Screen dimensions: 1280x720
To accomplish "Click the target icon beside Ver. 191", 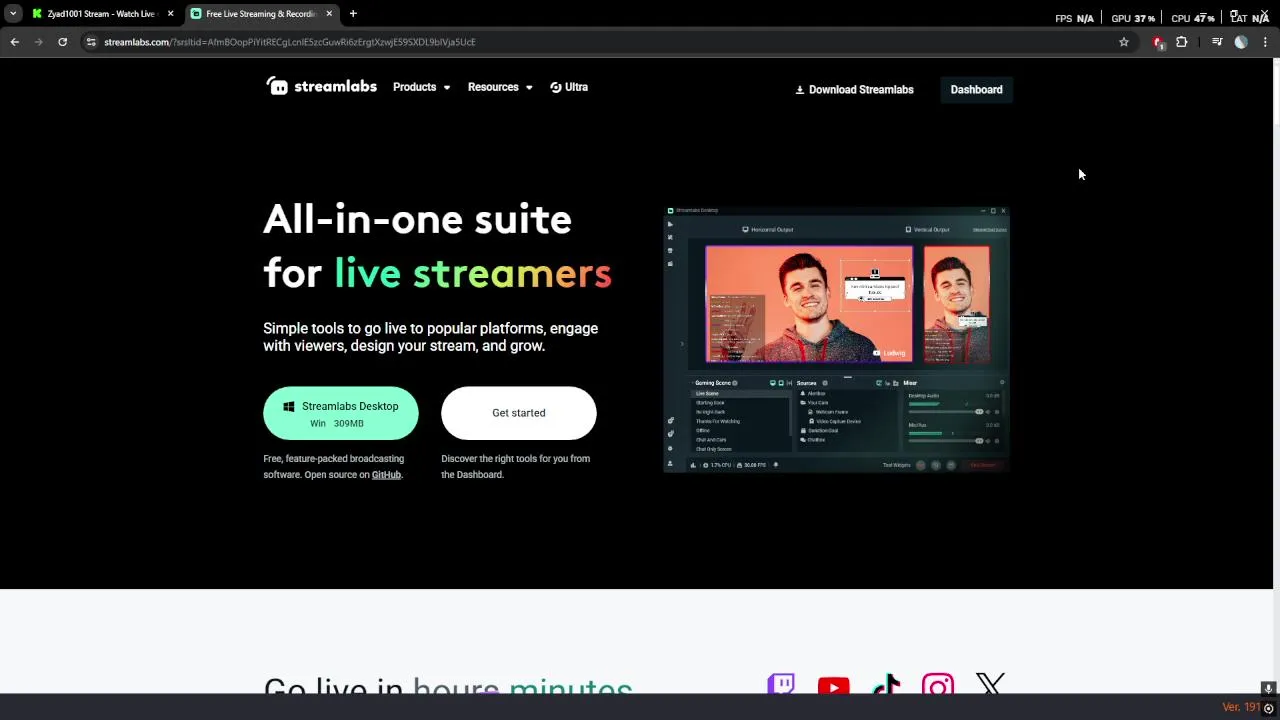I will (1268, 708).
